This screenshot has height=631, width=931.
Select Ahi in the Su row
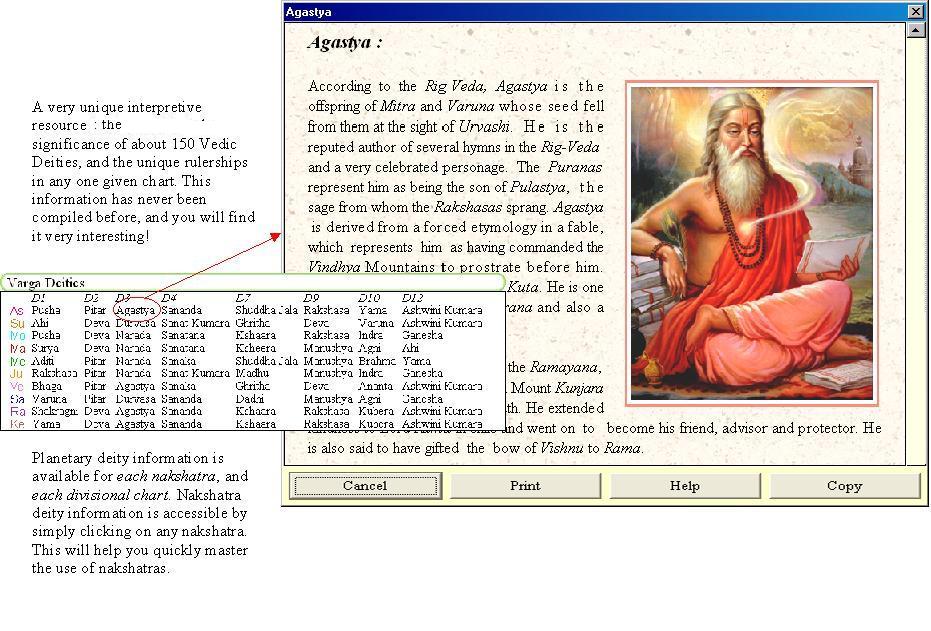40,323
